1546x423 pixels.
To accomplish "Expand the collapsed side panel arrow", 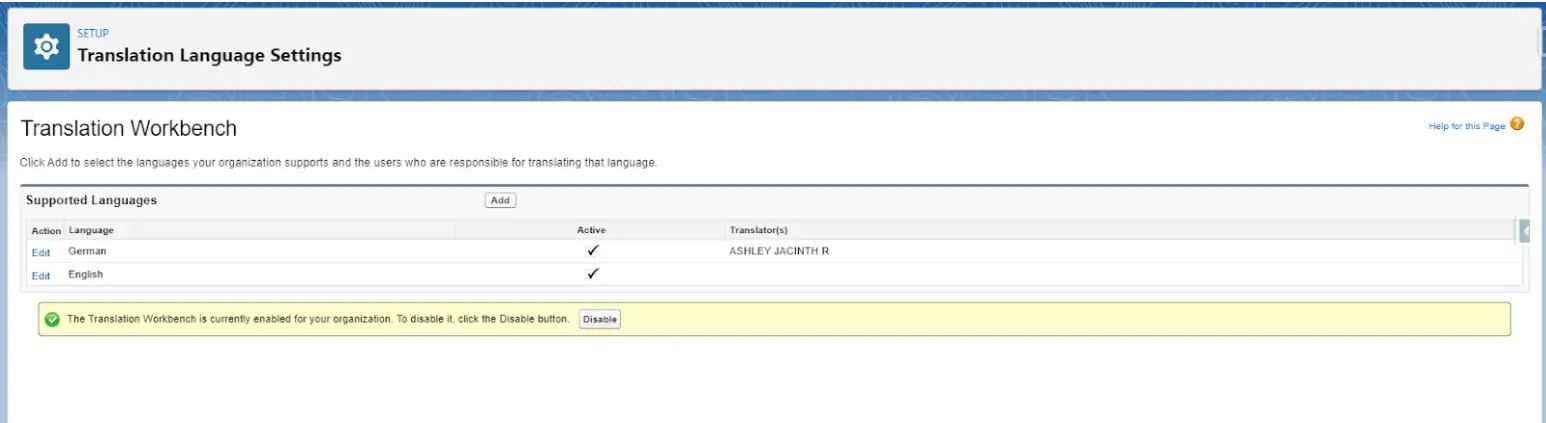I will tap(1524, 231).
